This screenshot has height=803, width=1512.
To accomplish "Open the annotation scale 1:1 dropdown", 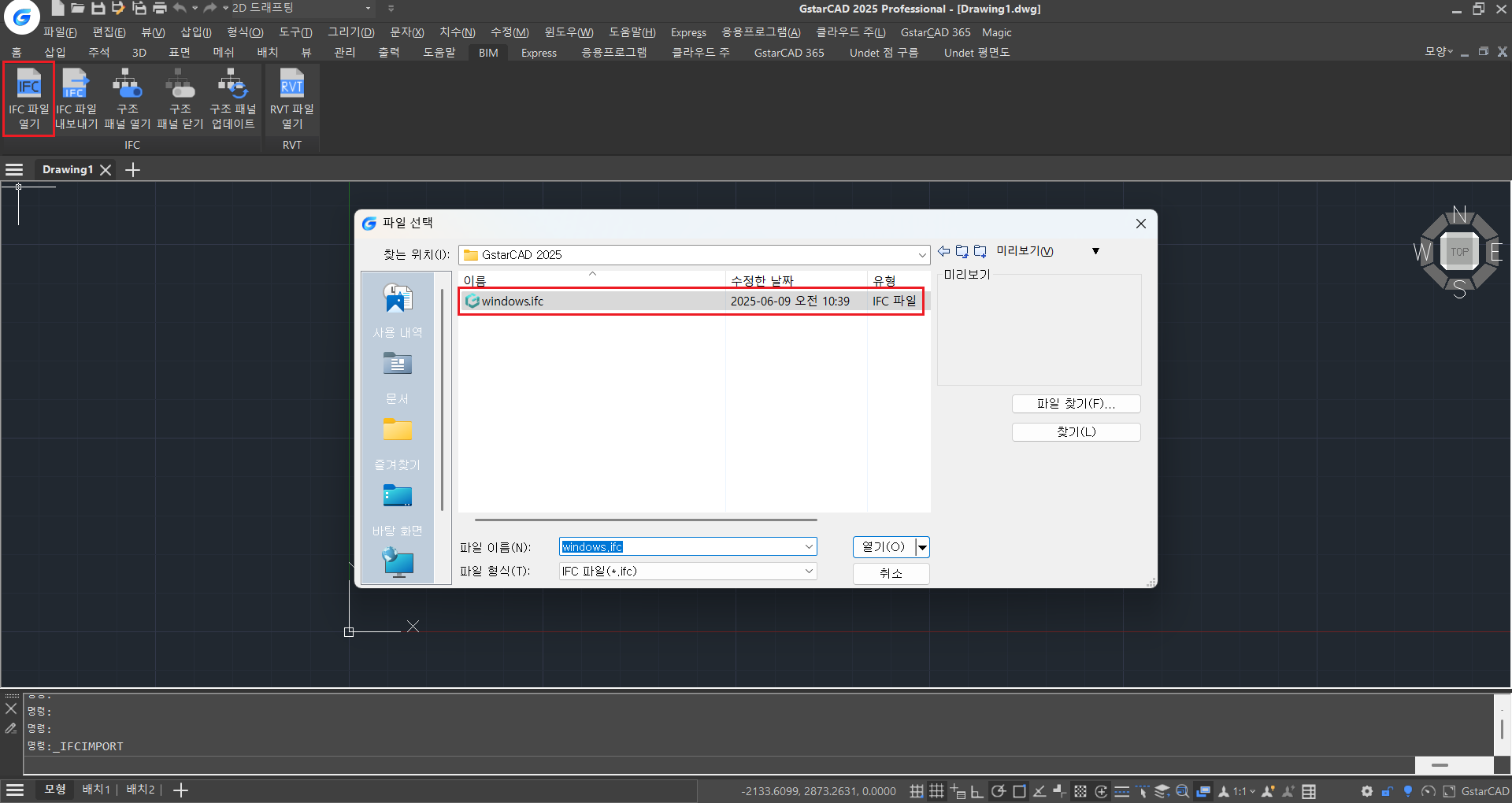I will tap(1244, 791).
